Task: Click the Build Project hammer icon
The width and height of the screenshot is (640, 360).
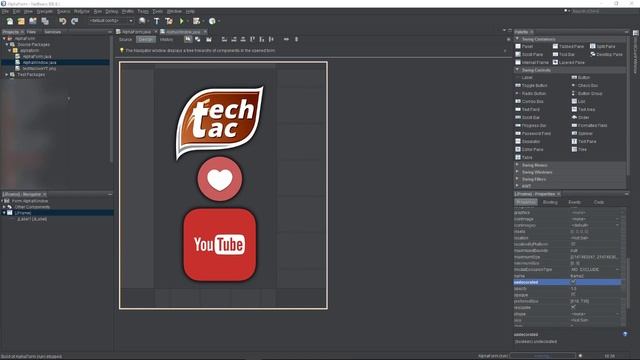Action: pos(157,21)
